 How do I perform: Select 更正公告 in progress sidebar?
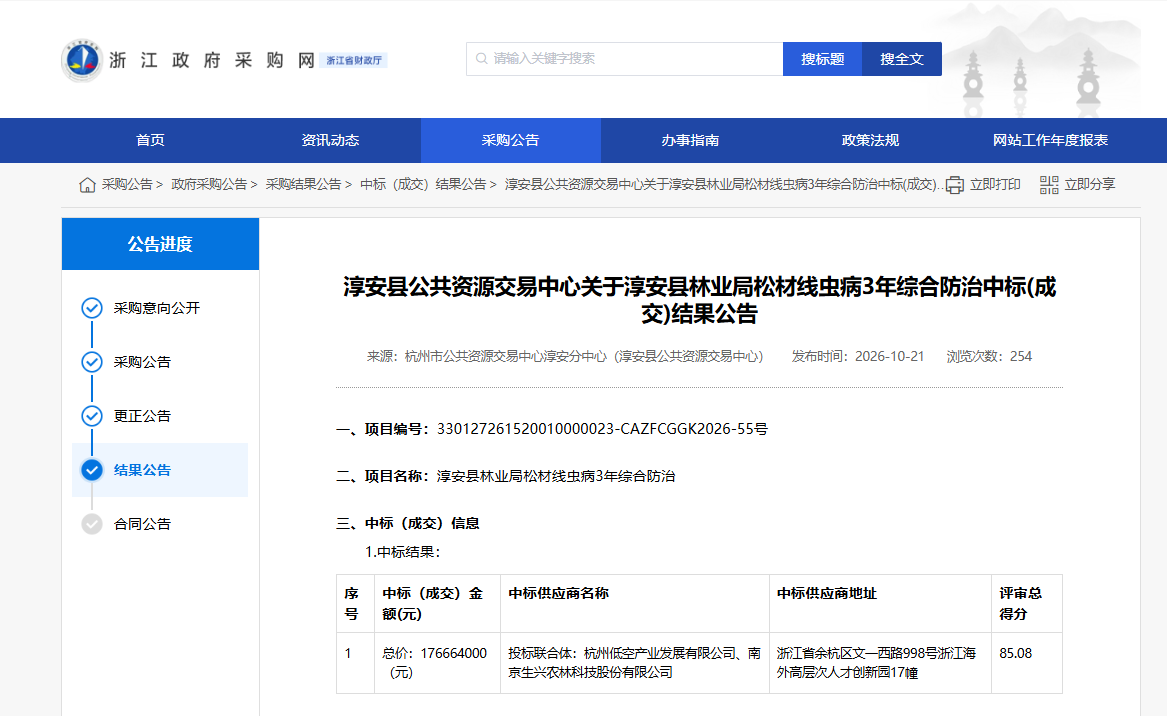tap(142, 416)
